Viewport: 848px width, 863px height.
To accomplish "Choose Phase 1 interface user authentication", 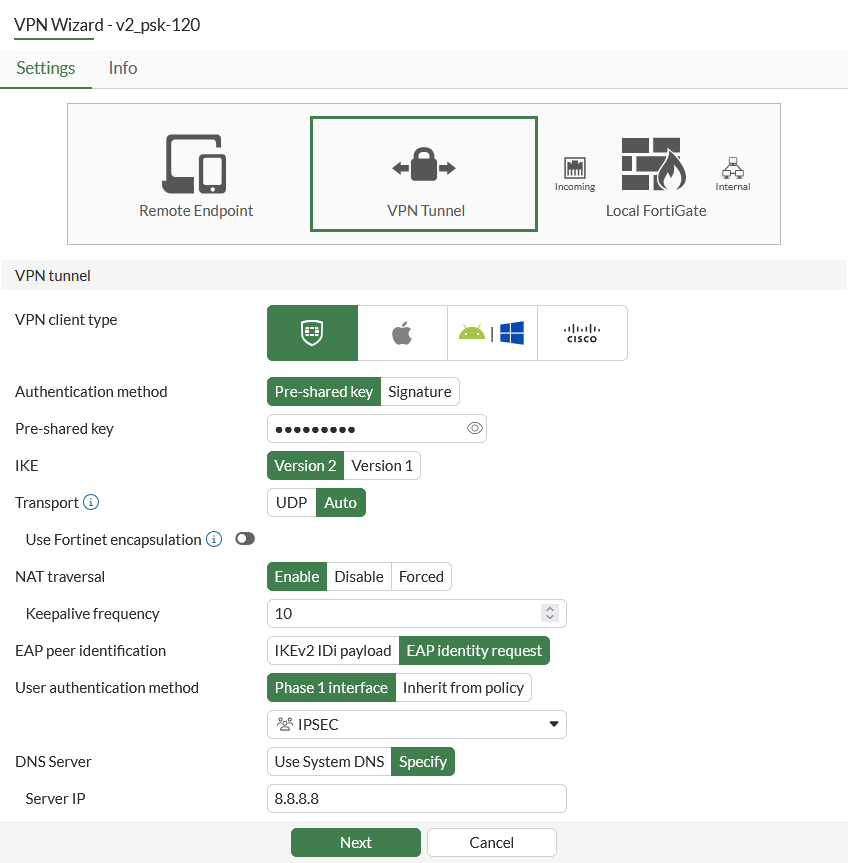I will [x=331, y=687].
